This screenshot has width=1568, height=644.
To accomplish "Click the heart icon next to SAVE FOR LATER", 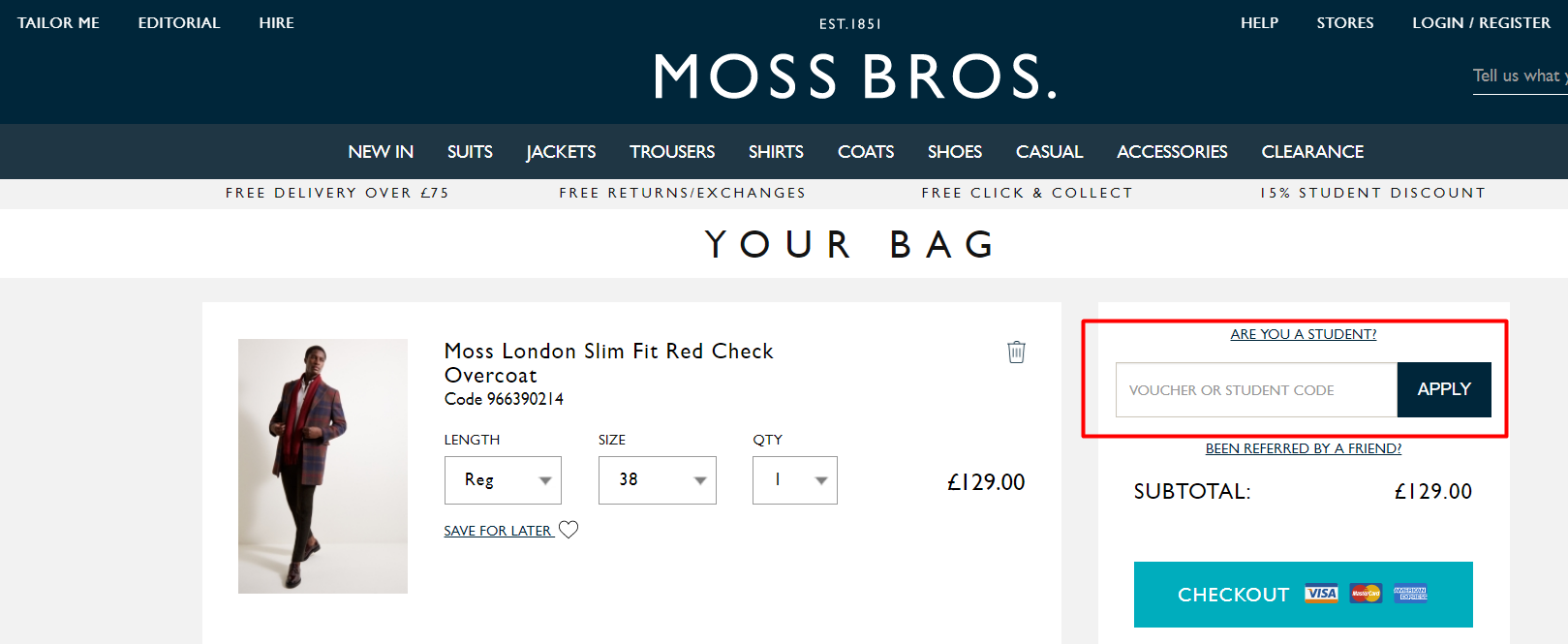I will click(569, 529).
